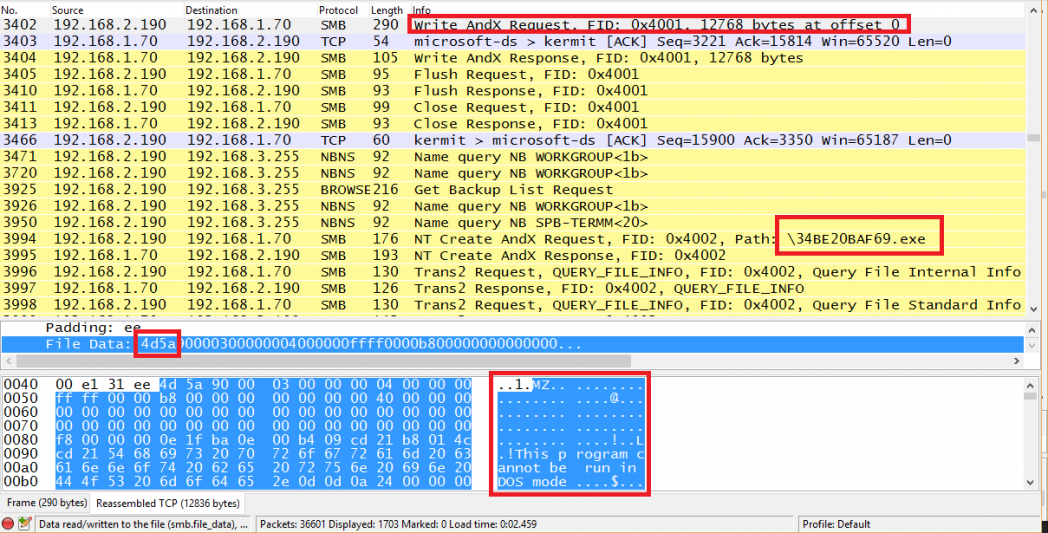Select packet 3926 NBNS name query
Viewport: 1048px width, 533px height.
[x=513, y=206]
